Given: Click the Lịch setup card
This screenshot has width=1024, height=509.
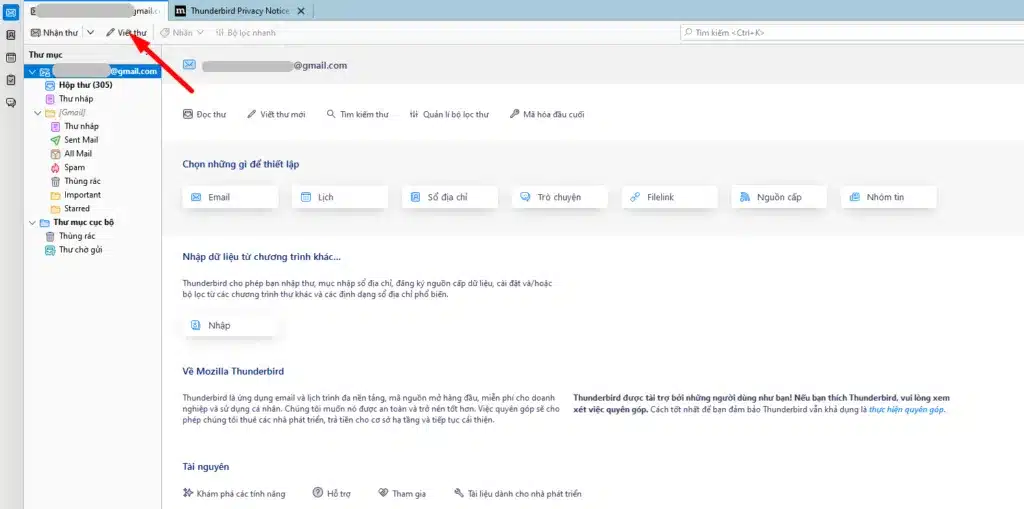Looking at the screenshot, I should (x=340, y=197).
